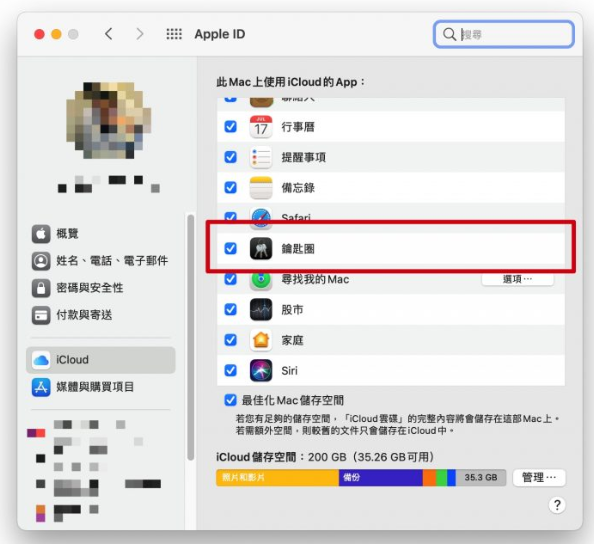This screenshot has height=544, width=594.
Task: Toggle the Siri checkbox
Action: [x=230, y=370]
